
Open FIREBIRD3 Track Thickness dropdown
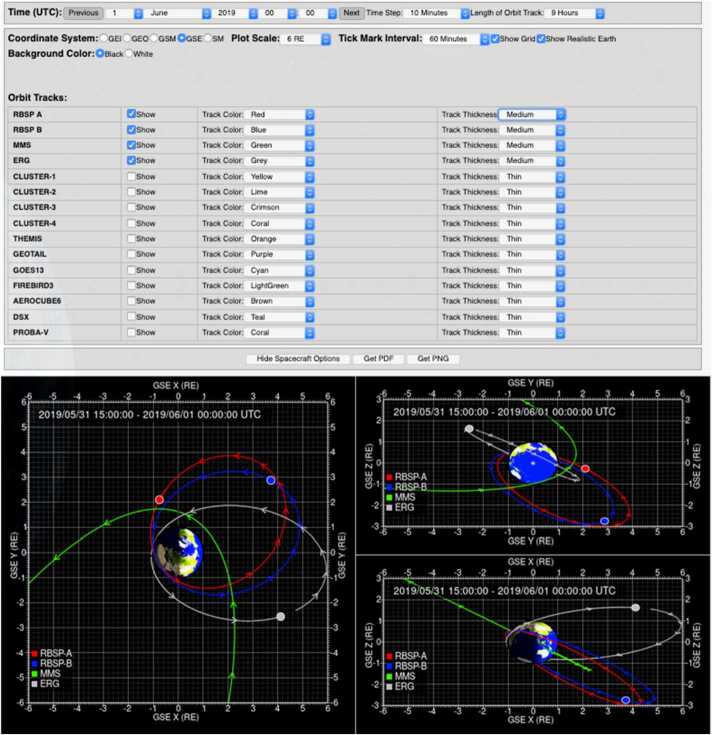pyautogui.click(x=532, y=286)
